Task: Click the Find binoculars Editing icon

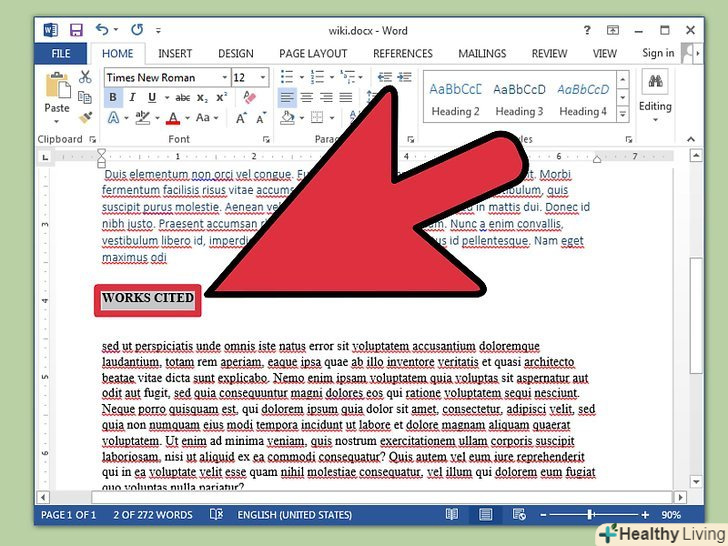Action: click(x=655, y=82)
